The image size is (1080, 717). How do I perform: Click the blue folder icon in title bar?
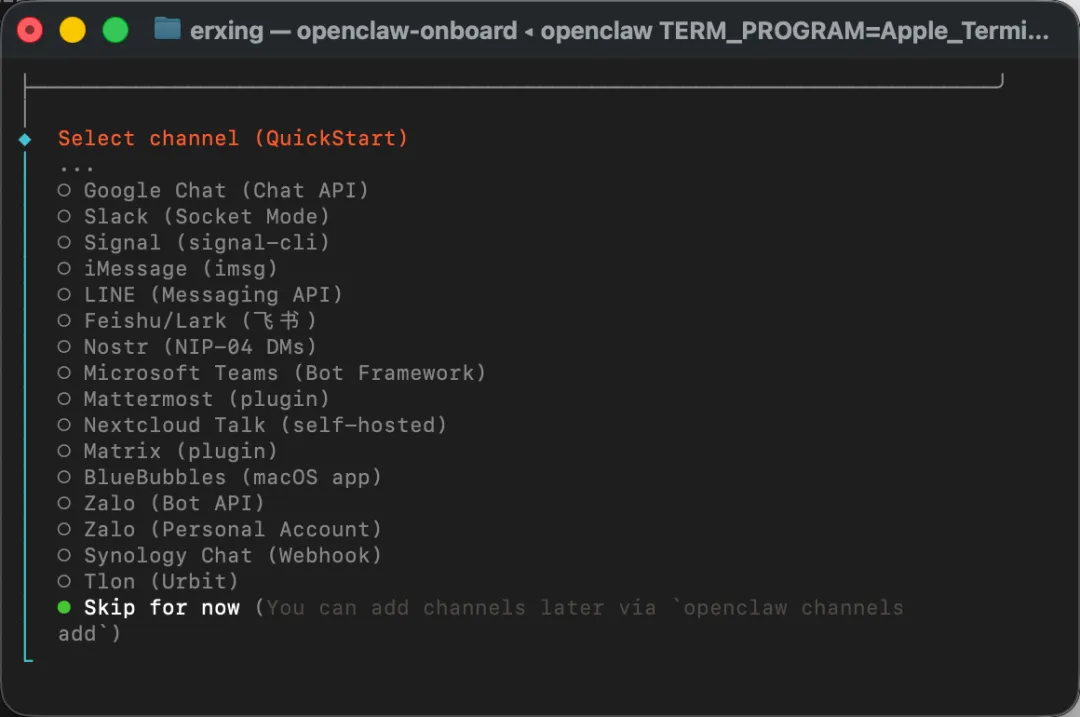(167, 30)
